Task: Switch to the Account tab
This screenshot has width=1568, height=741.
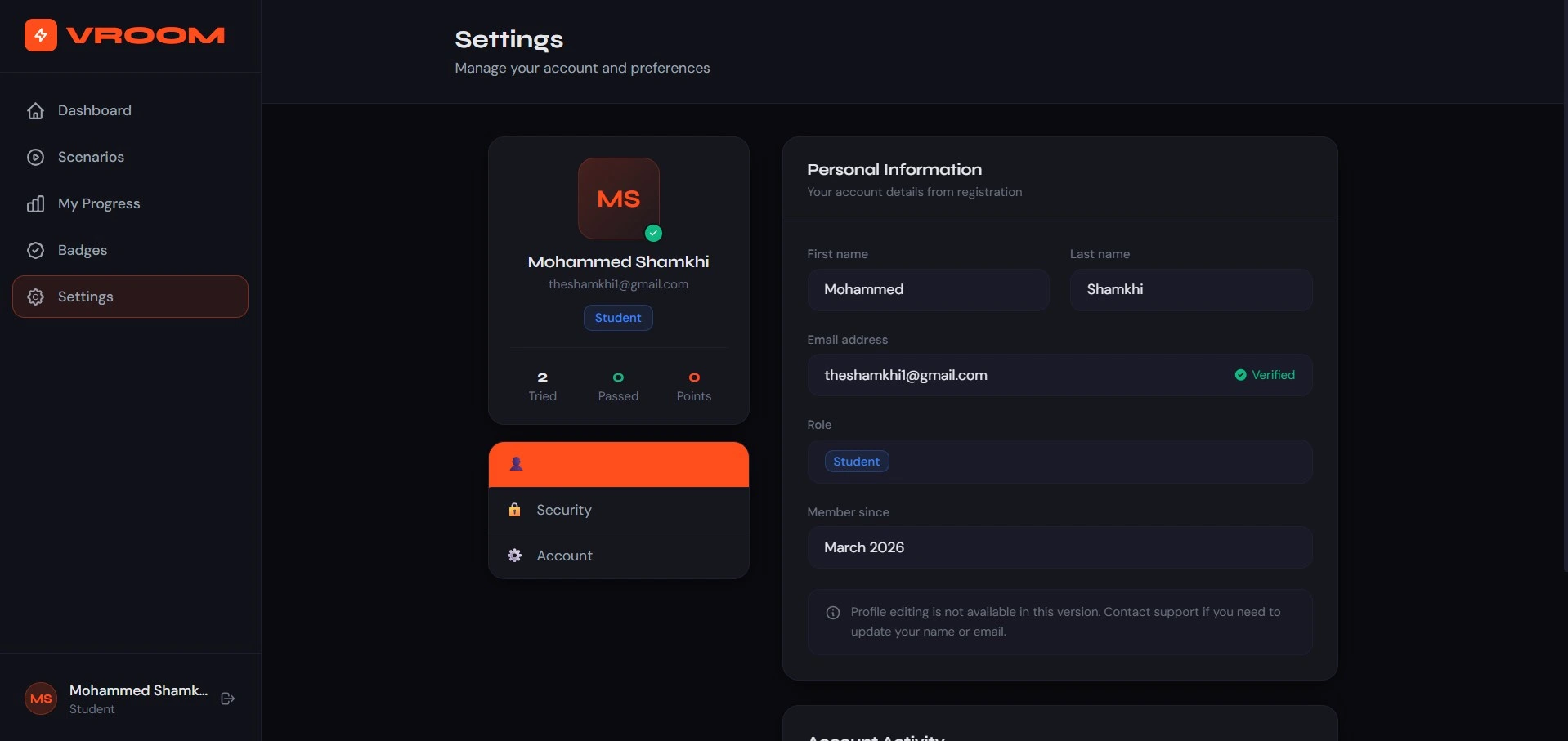Action: 618,556
